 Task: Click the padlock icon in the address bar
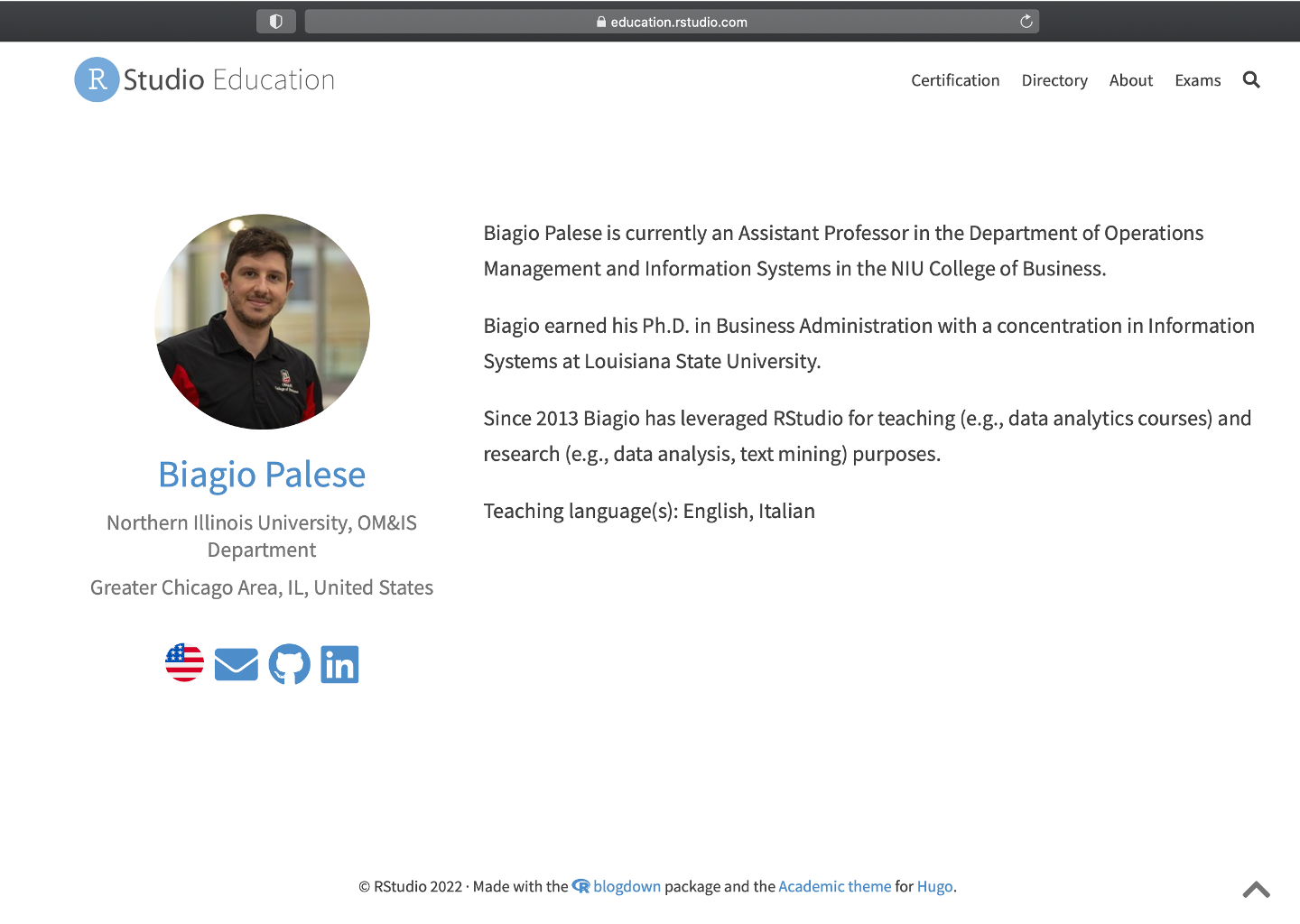coord(601,23)
